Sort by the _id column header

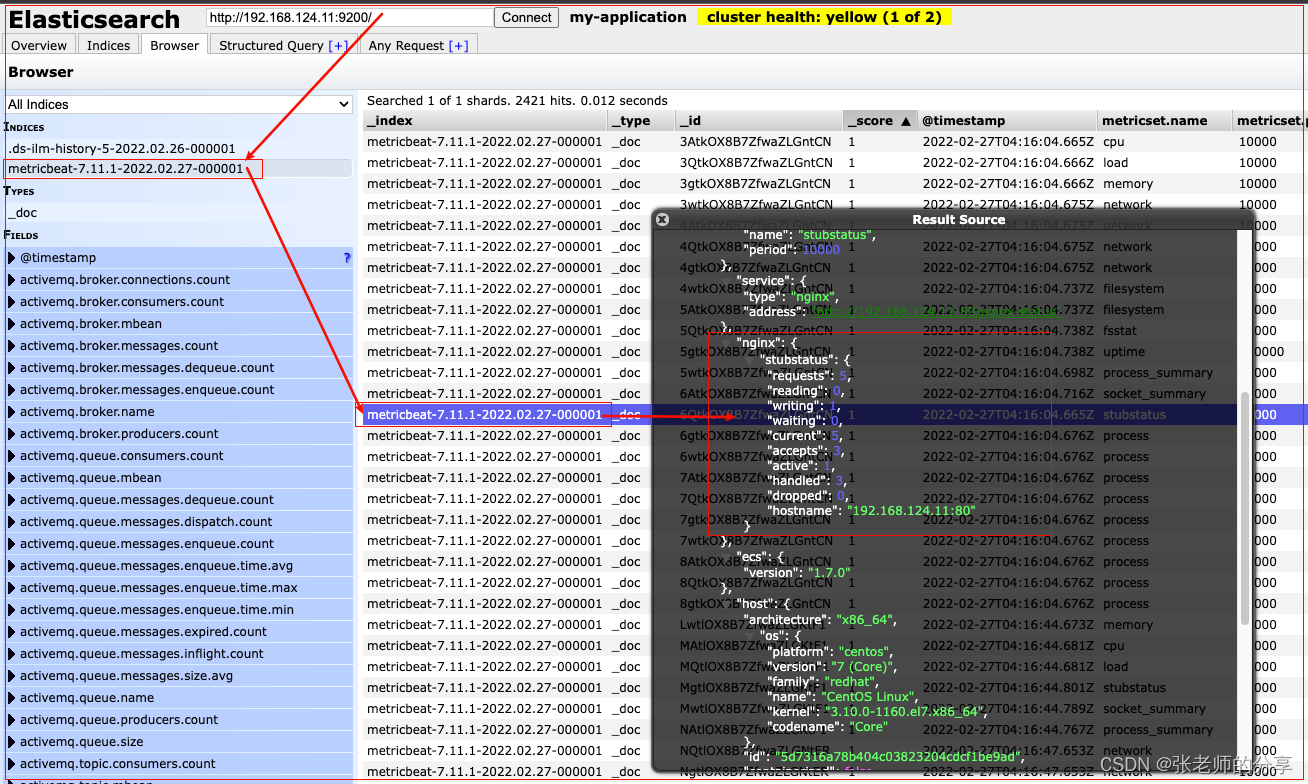point(758,121)
